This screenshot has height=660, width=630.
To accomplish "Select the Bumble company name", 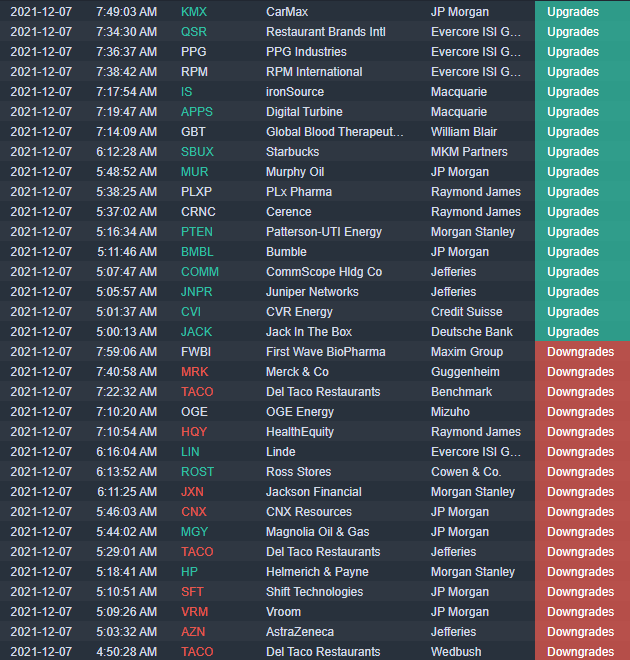I will (286, 252).
